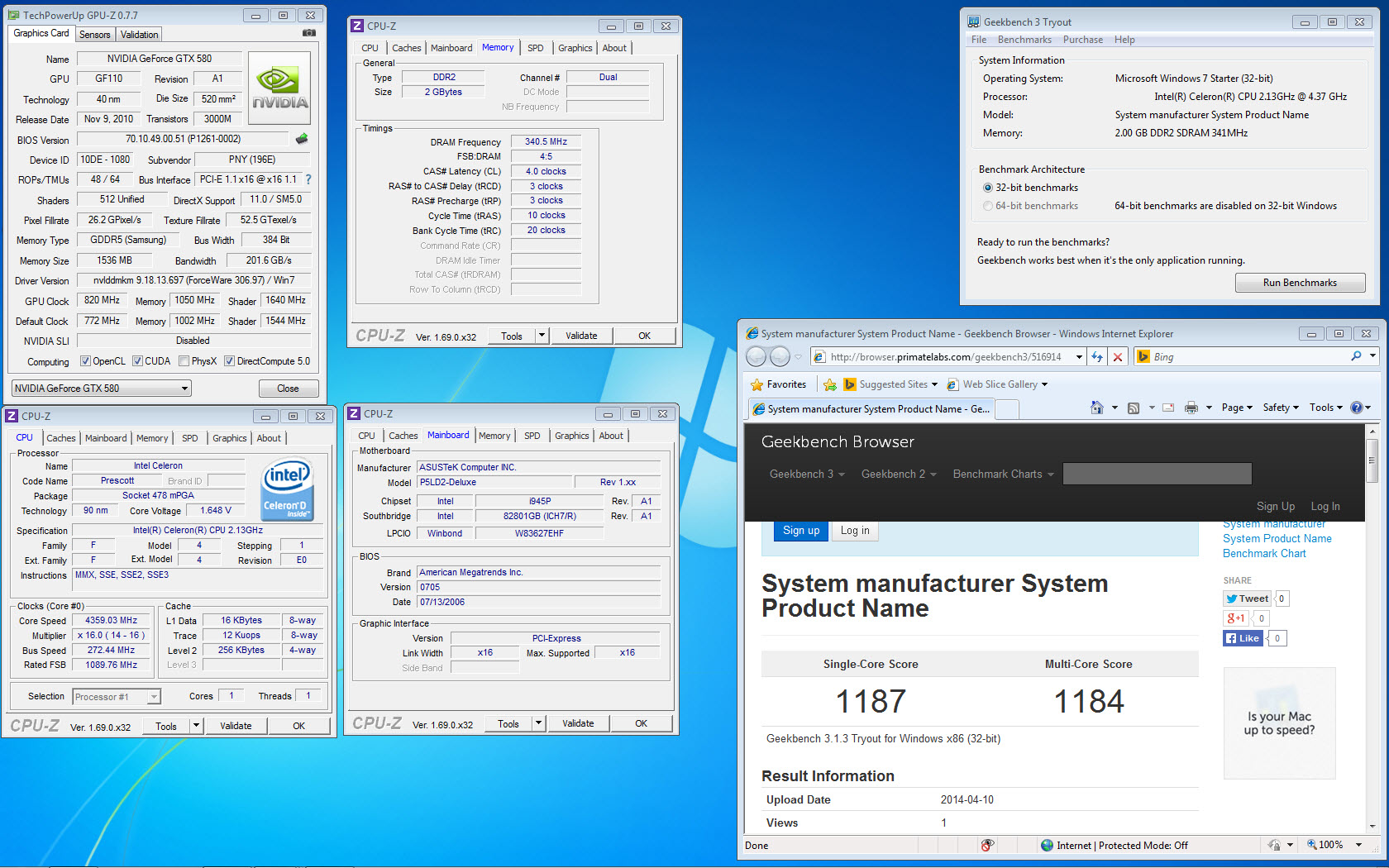Screen dimensions: 1389x868
Task: Click the Intel Celeron D logo
Action: (x=286, y=489)
